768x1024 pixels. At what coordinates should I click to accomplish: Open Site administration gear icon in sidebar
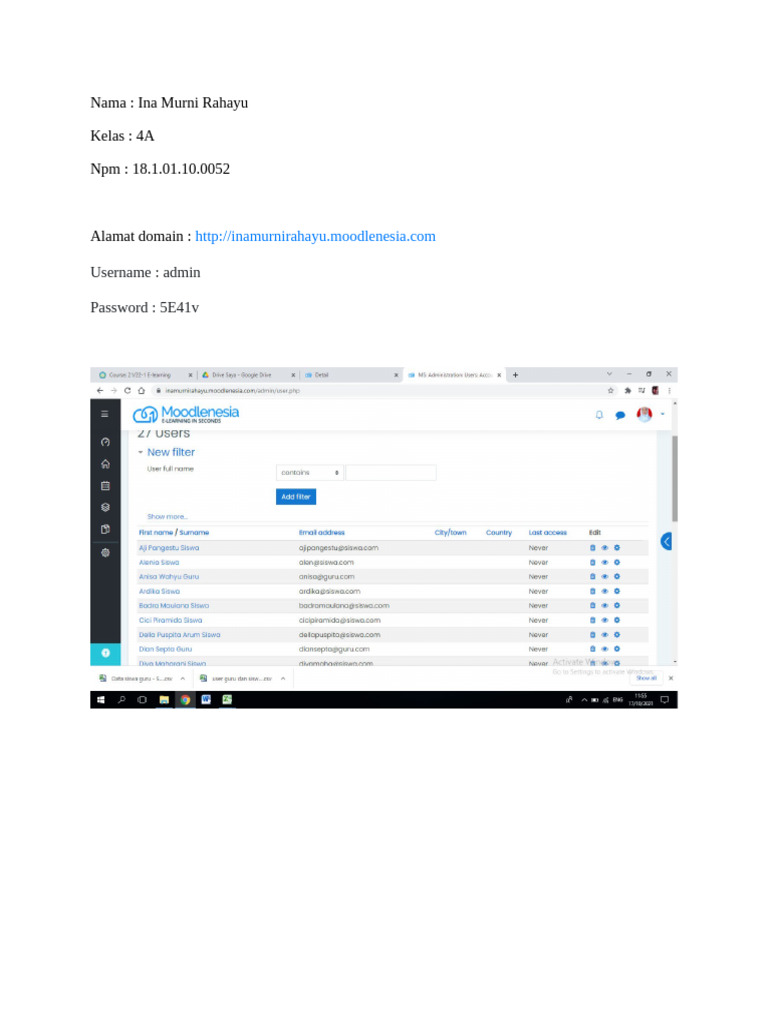tap(105, 552)
